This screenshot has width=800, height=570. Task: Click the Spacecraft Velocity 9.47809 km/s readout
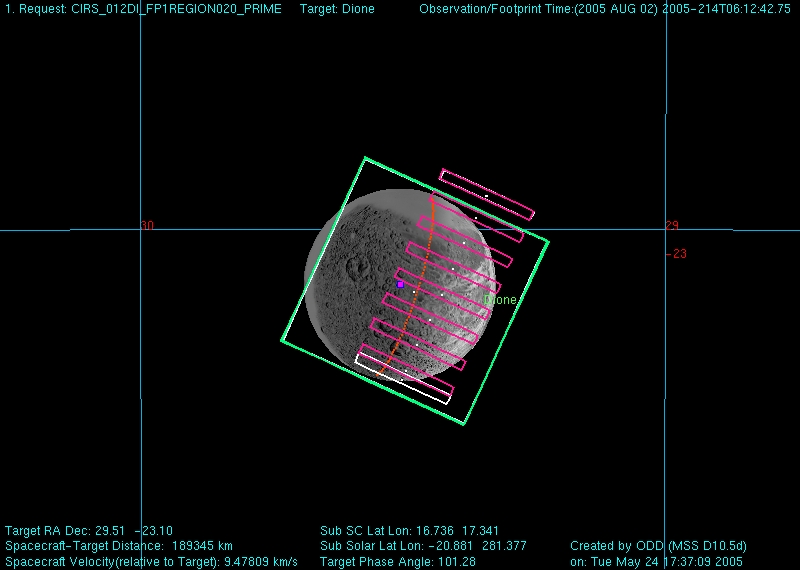(x=152, y=561)
